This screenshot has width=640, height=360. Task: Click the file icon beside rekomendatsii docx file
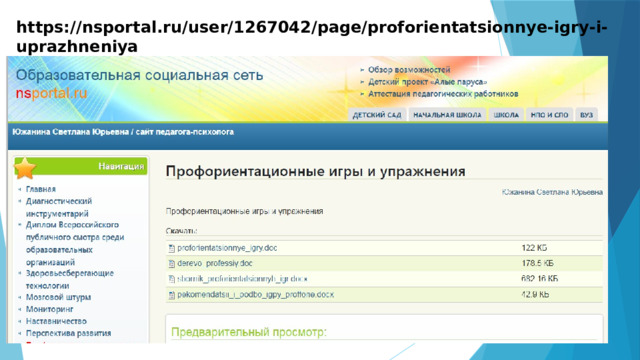point(172,295)
